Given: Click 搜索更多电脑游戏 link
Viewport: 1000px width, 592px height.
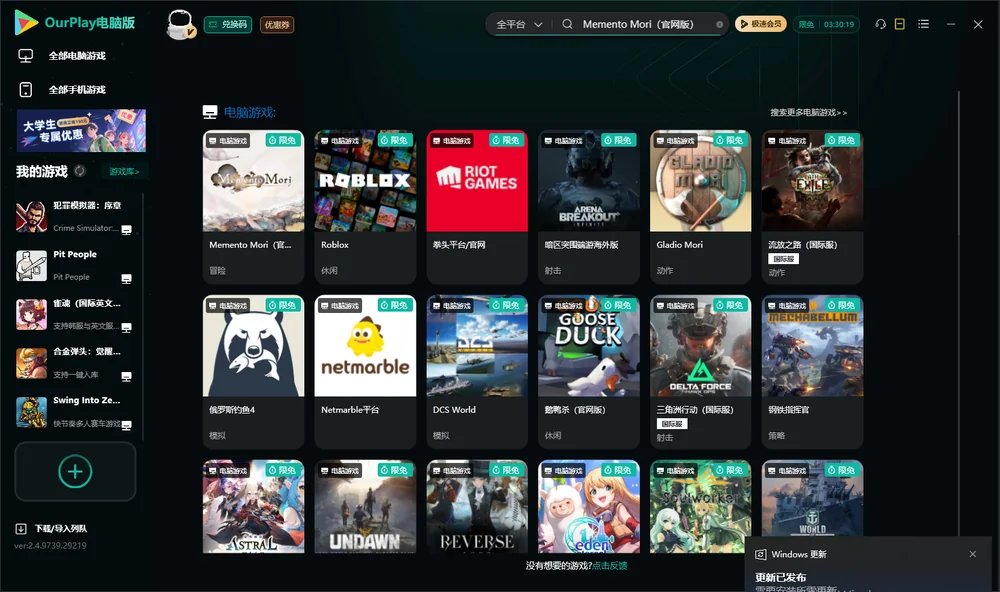Looking at the screenshot, I should click(808, 112).
